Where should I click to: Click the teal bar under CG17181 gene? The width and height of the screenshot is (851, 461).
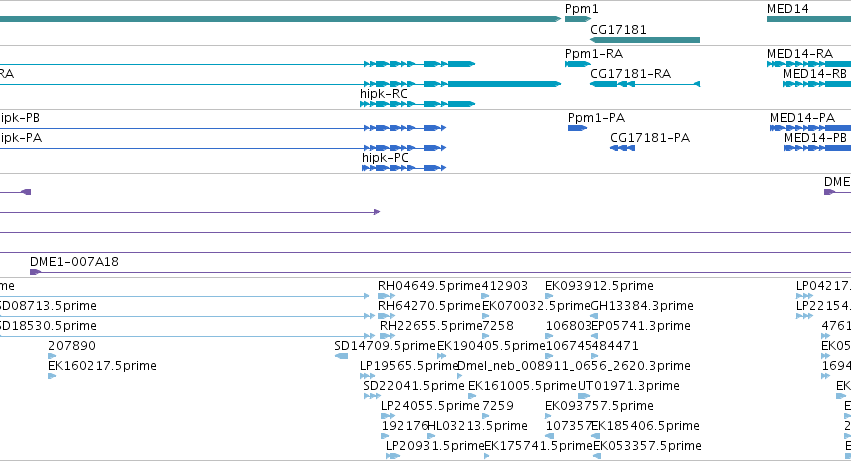point(645,40)
